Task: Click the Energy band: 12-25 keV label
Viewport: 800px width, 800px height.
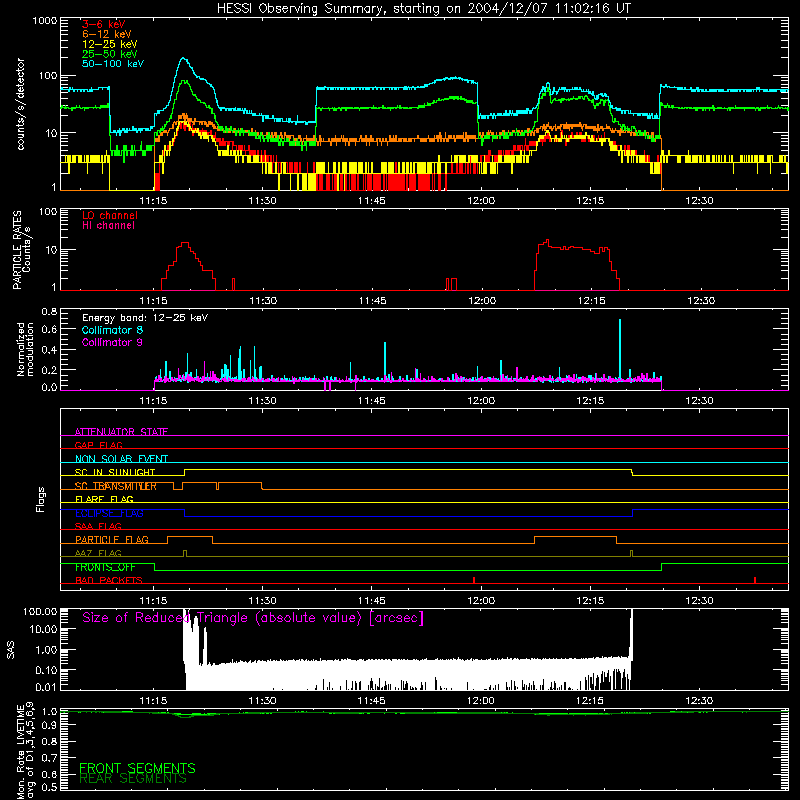Action: tap(145, 318)
